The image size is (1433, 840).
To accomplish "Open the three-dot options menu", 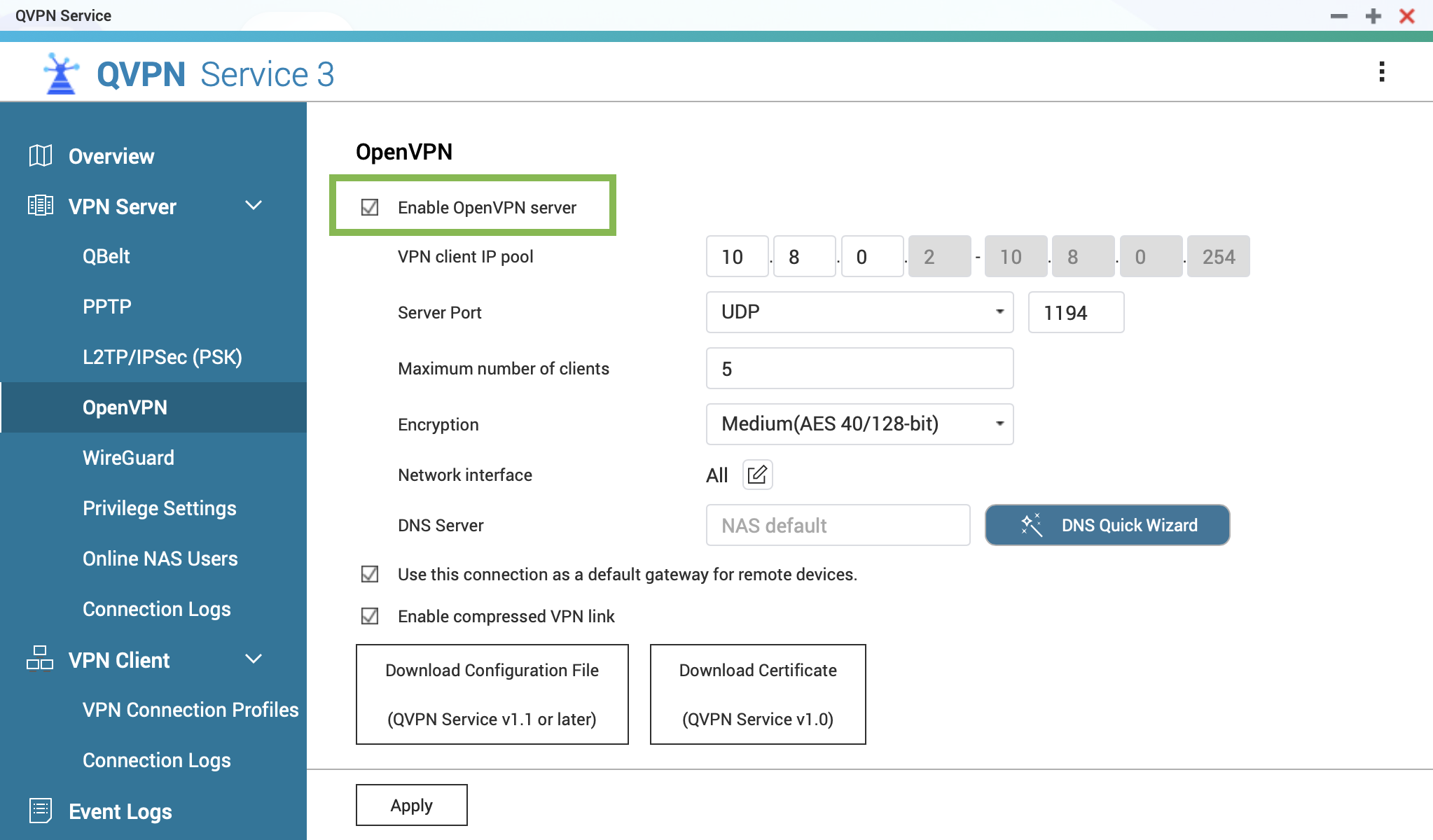I will (x=1381, y=71).
